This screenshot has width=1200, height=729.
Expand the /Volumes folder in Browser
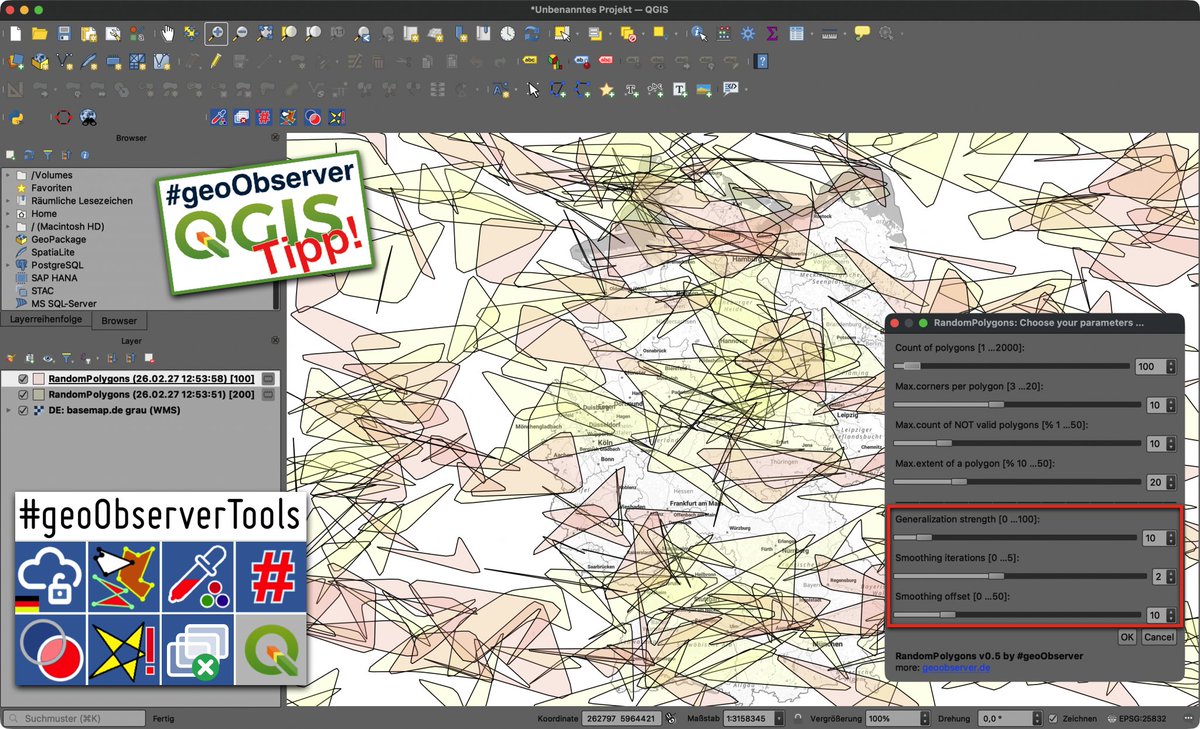click(x=8, y=175)
